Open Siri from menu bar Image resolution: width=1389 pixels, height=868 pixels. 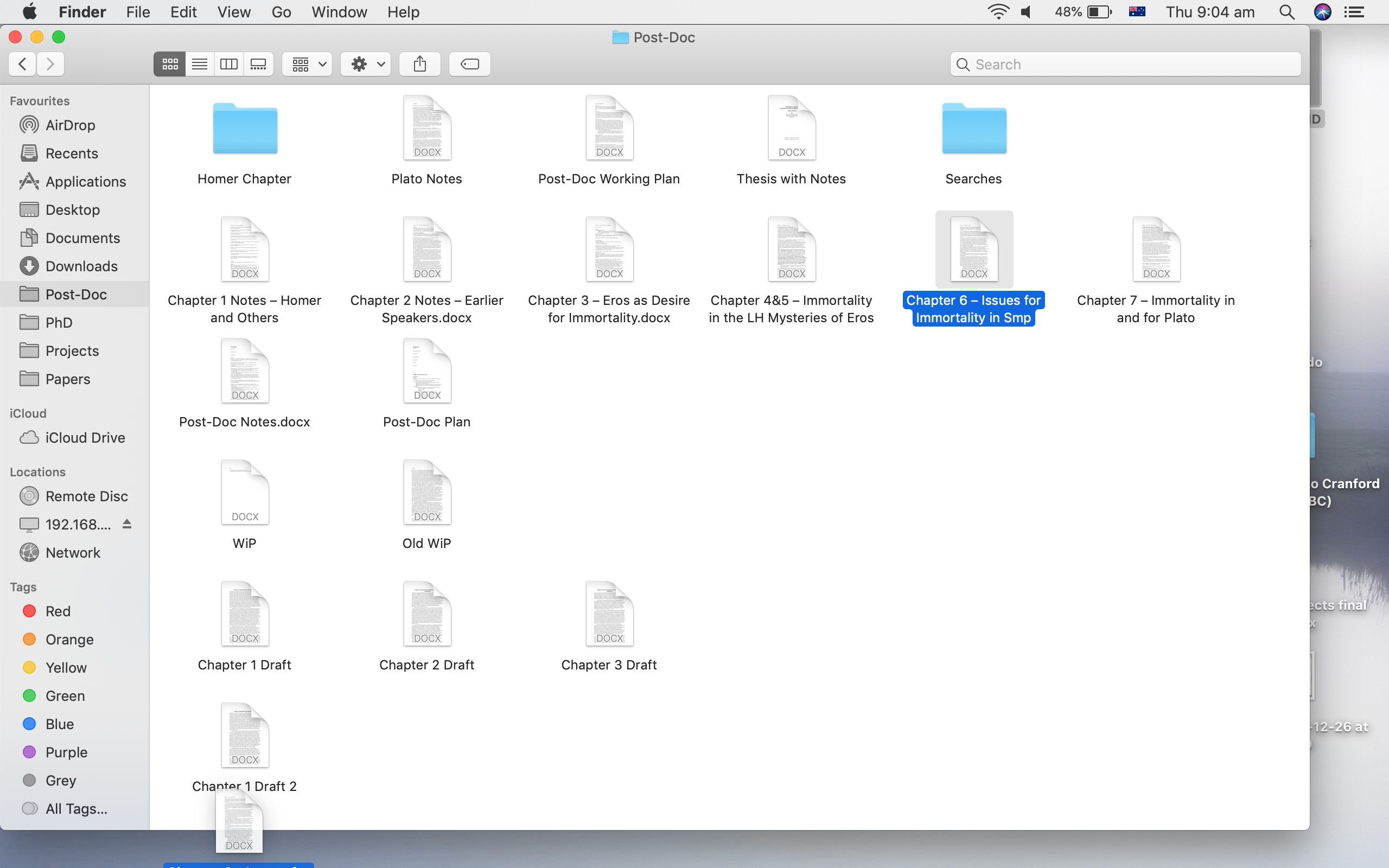pos(1322,12)
